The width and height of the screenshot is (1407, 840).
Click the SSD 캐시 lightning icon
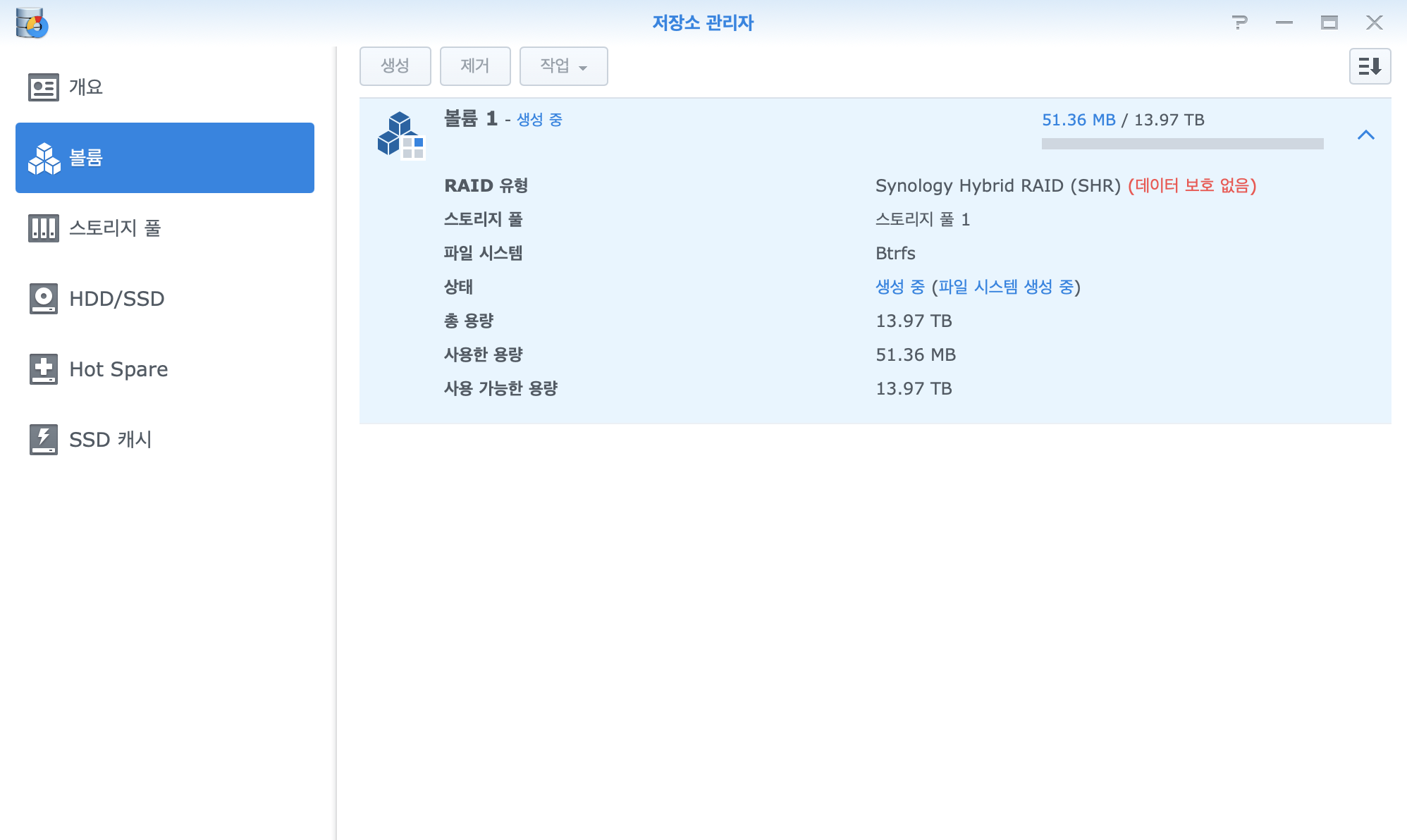pyautogui.click(x=43, y=440)
